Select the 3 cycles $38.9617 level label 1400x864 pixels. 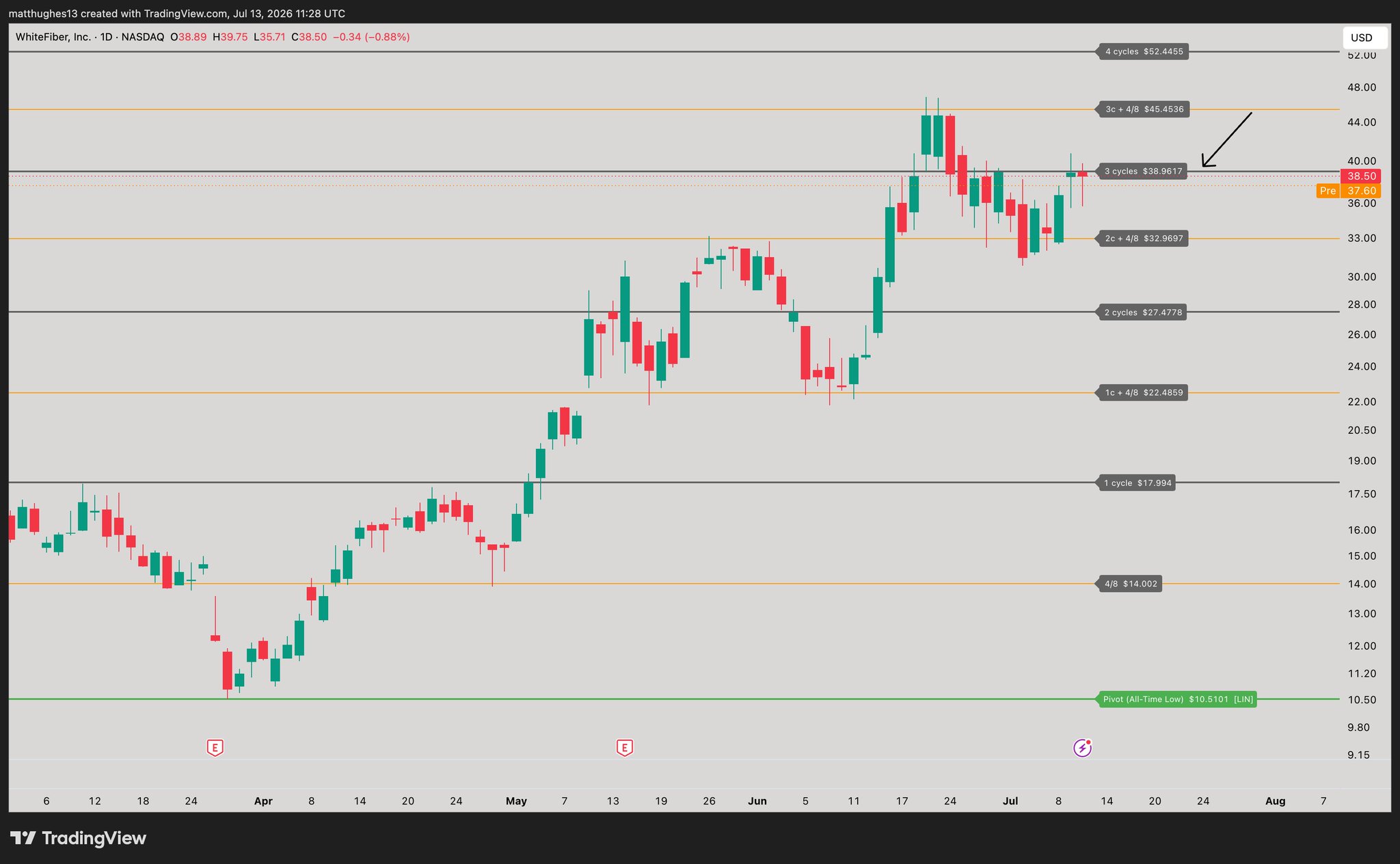tap(1143, 172)
